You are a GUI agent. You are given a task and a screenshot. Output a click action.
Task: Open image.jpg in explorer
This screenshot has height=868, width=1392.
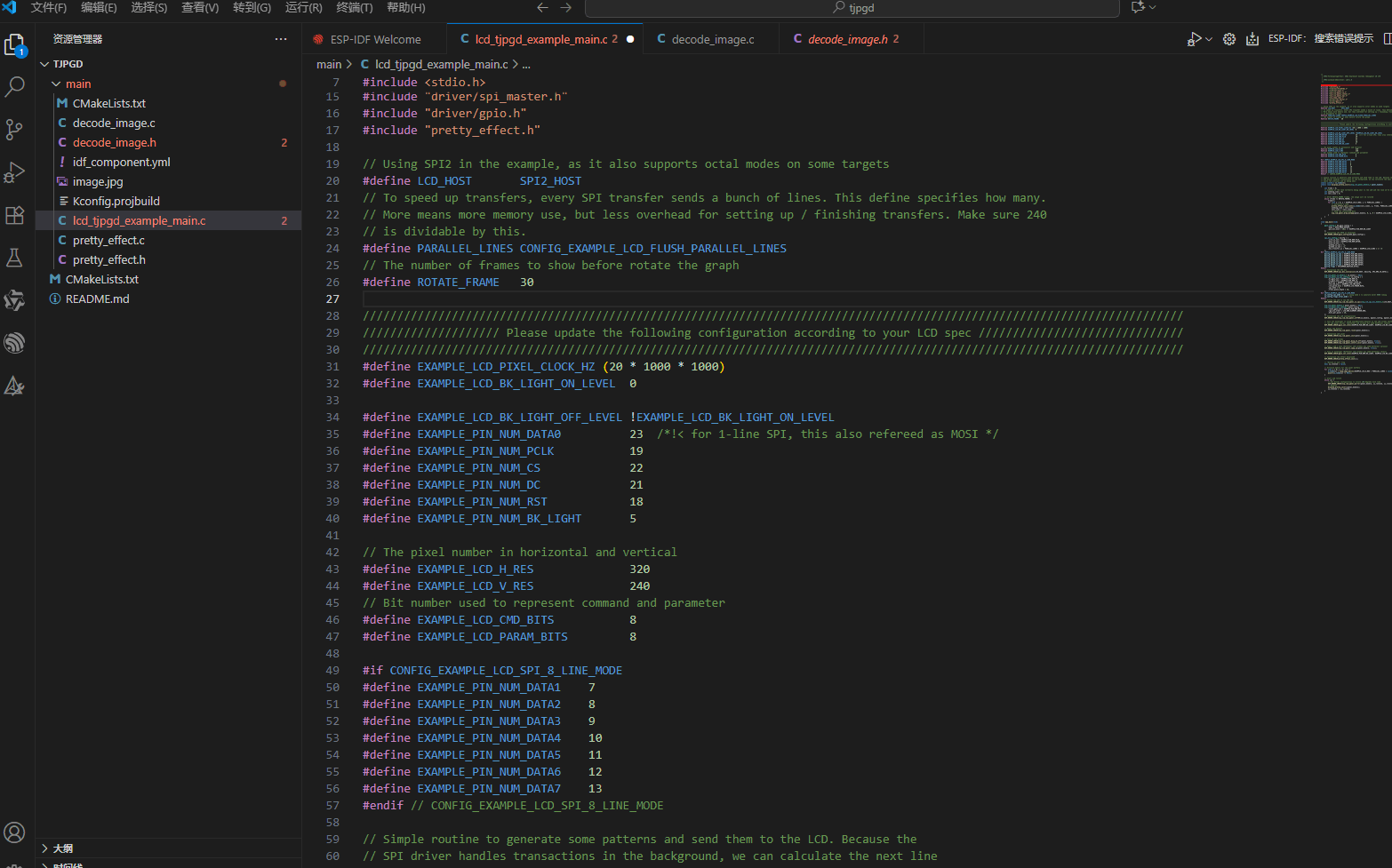point(169,181)
